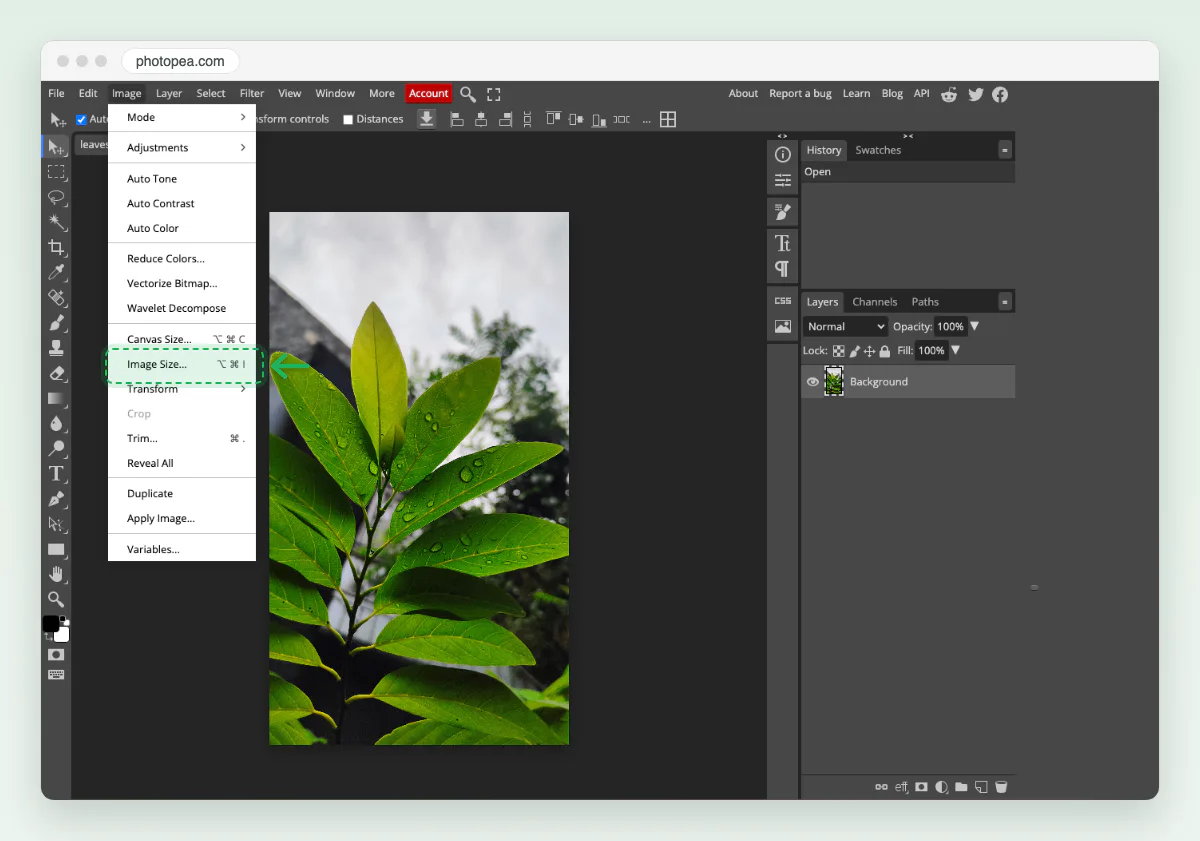Viewport: 1200px width, 841px height.
Task: Toggle lock transparent pixels icon
Action: 839,351
